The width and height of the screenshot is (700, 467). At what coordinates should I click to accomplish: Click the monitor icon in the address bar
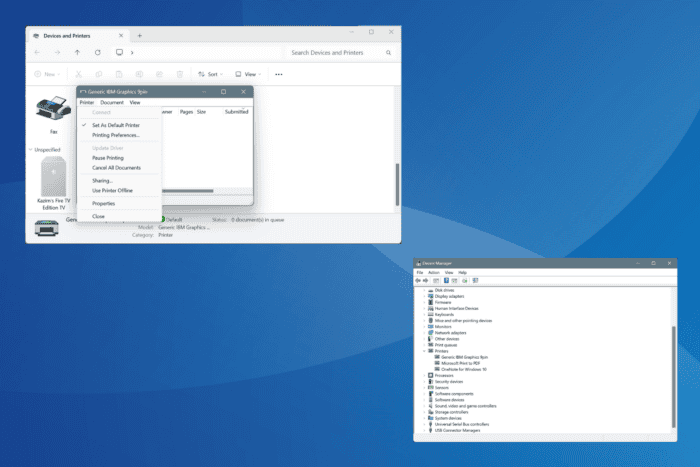[x=119, y=53]
